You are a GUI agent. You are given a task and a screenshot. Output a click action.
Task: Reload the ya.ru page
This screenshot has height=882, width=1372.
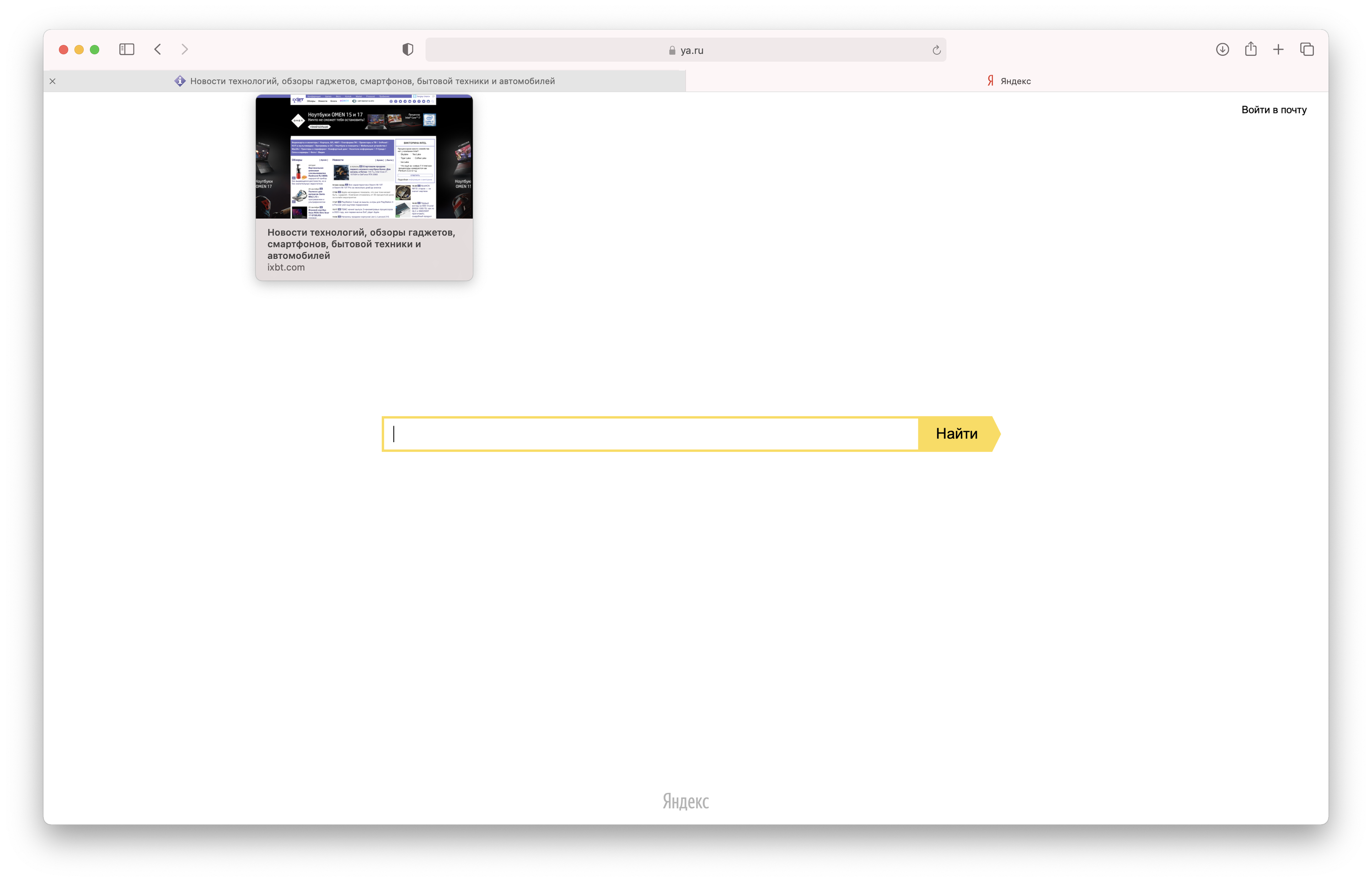[x=936, y=50]
